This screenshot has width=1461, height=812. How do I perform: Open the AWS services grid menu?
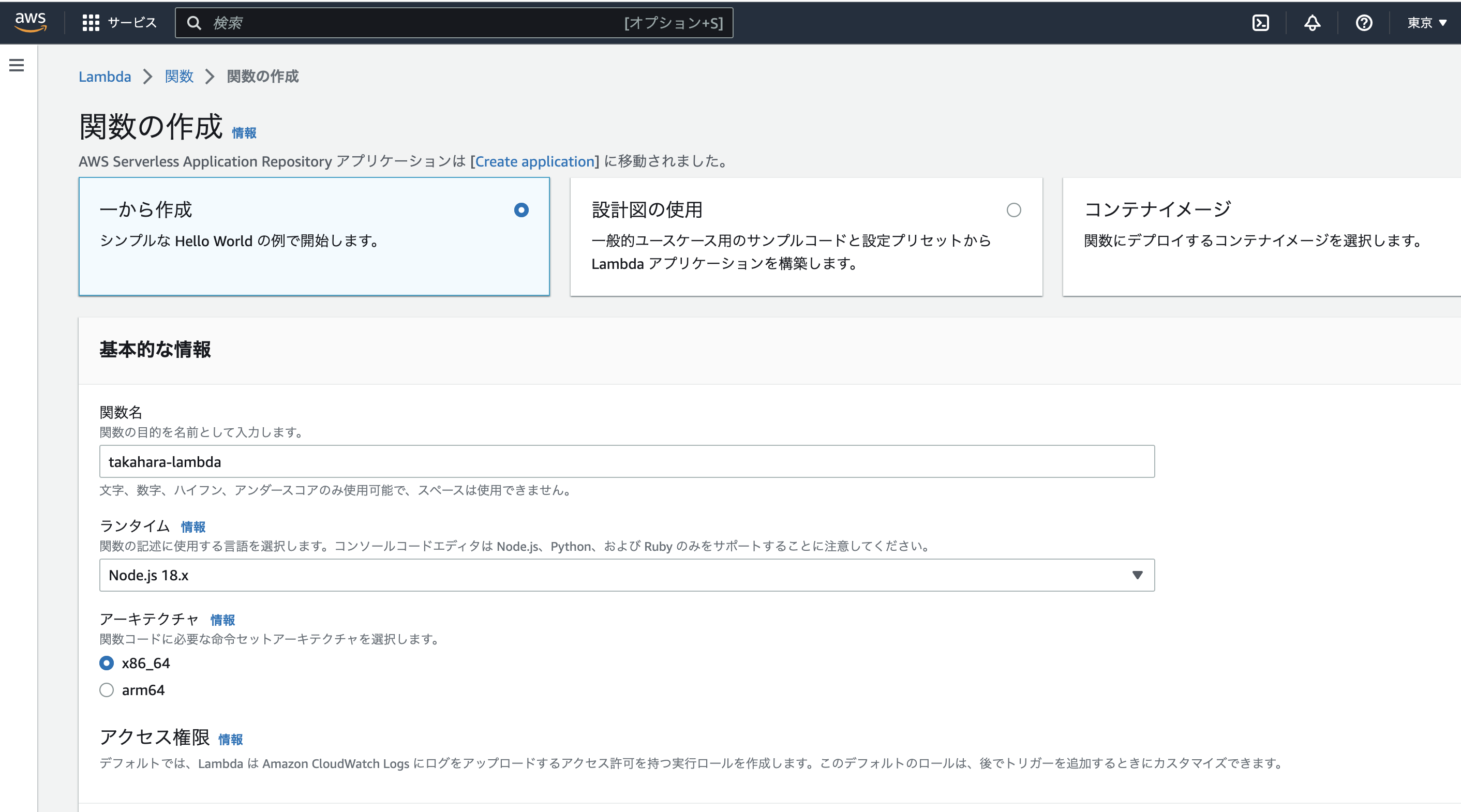click(x=90, y=23)
